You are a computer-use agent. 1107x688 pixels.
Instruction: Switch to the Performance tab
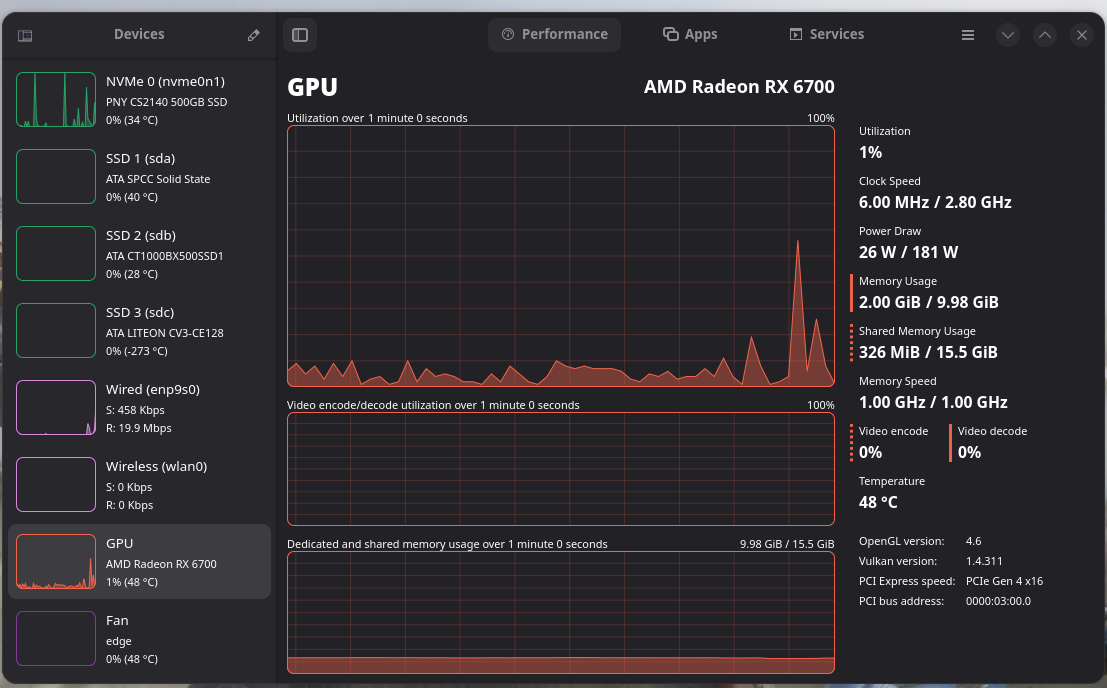pyautogui.click(x=554, y=35)
